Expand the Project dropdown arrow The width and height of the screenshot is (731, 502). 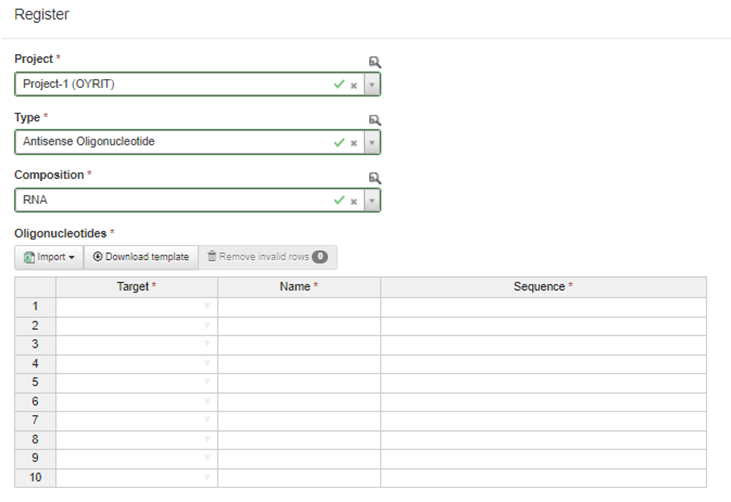click(x=371, y=85)
